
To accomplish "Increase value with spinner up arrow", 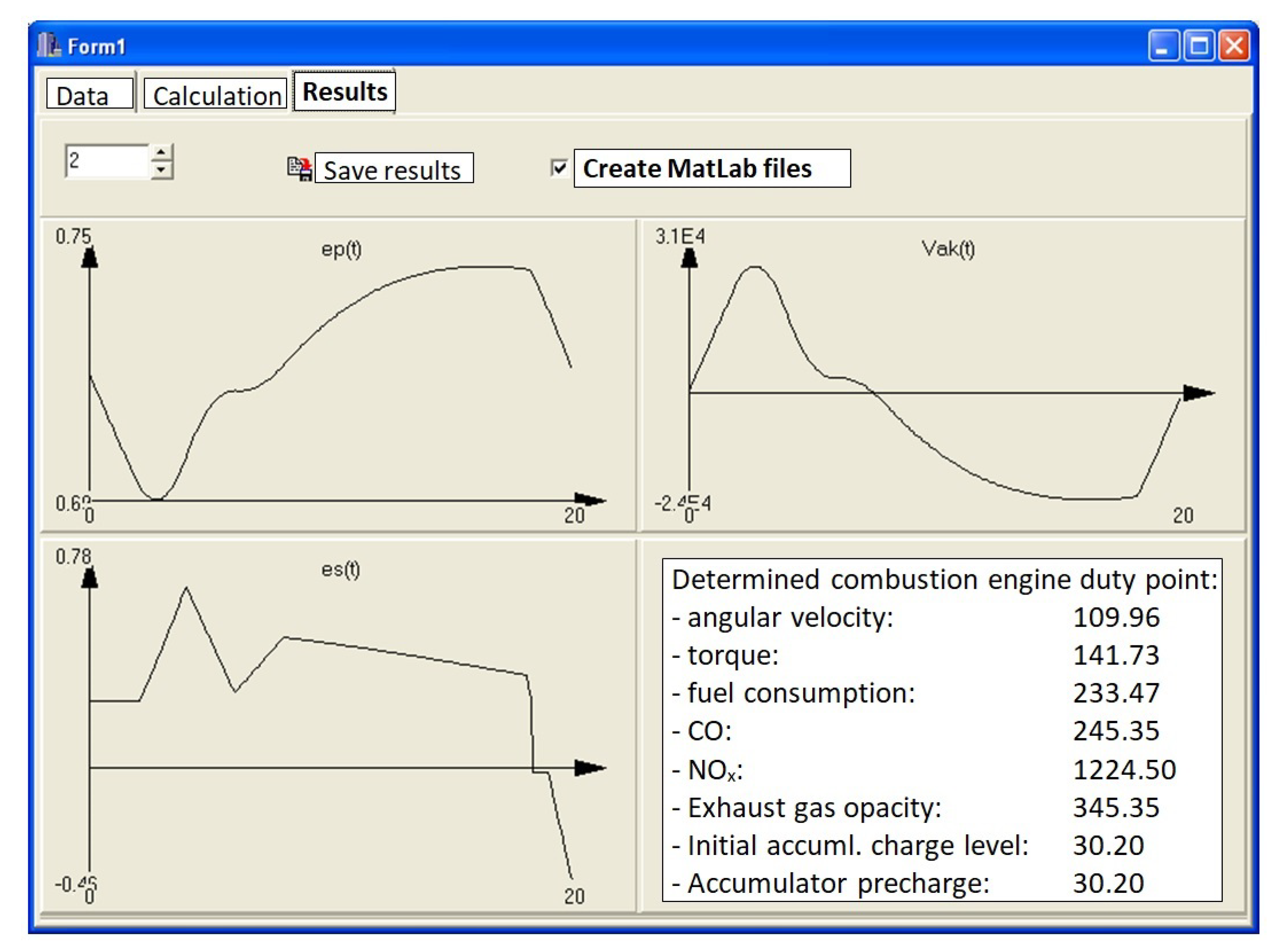I will 162,153.
